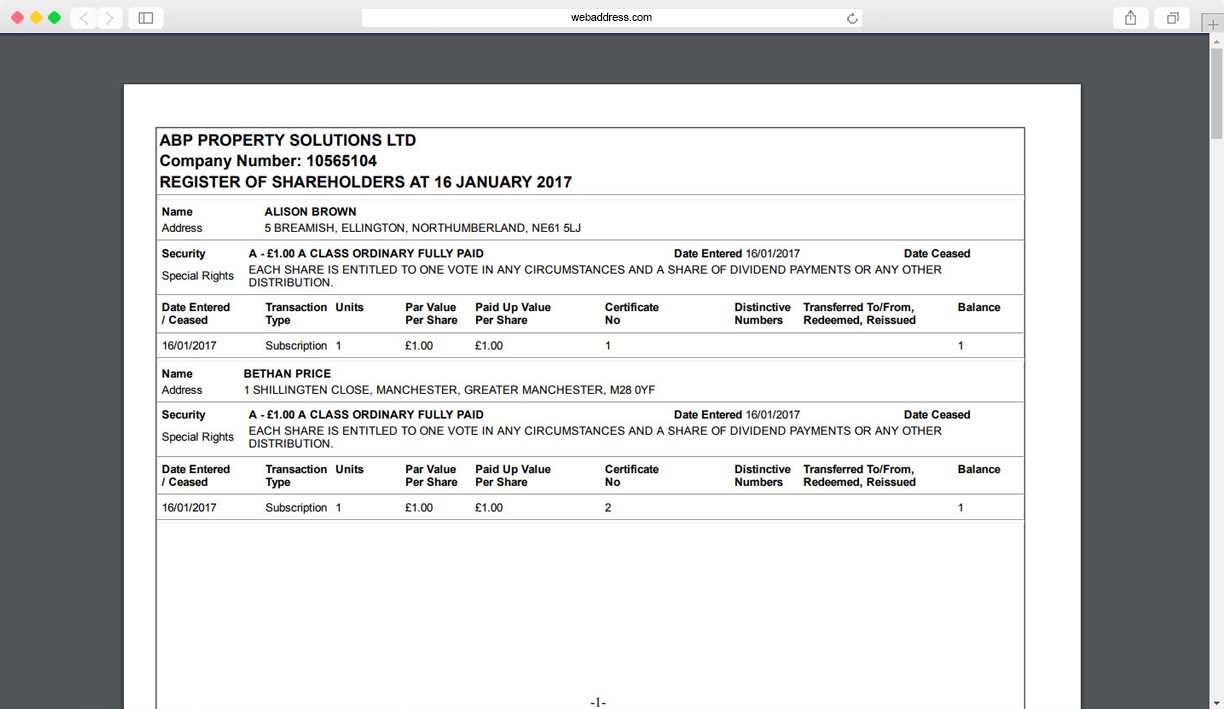Select shareholder name ALISON BROWN
The height and width of the screenshot is (709, 1224).
(310, 212)
